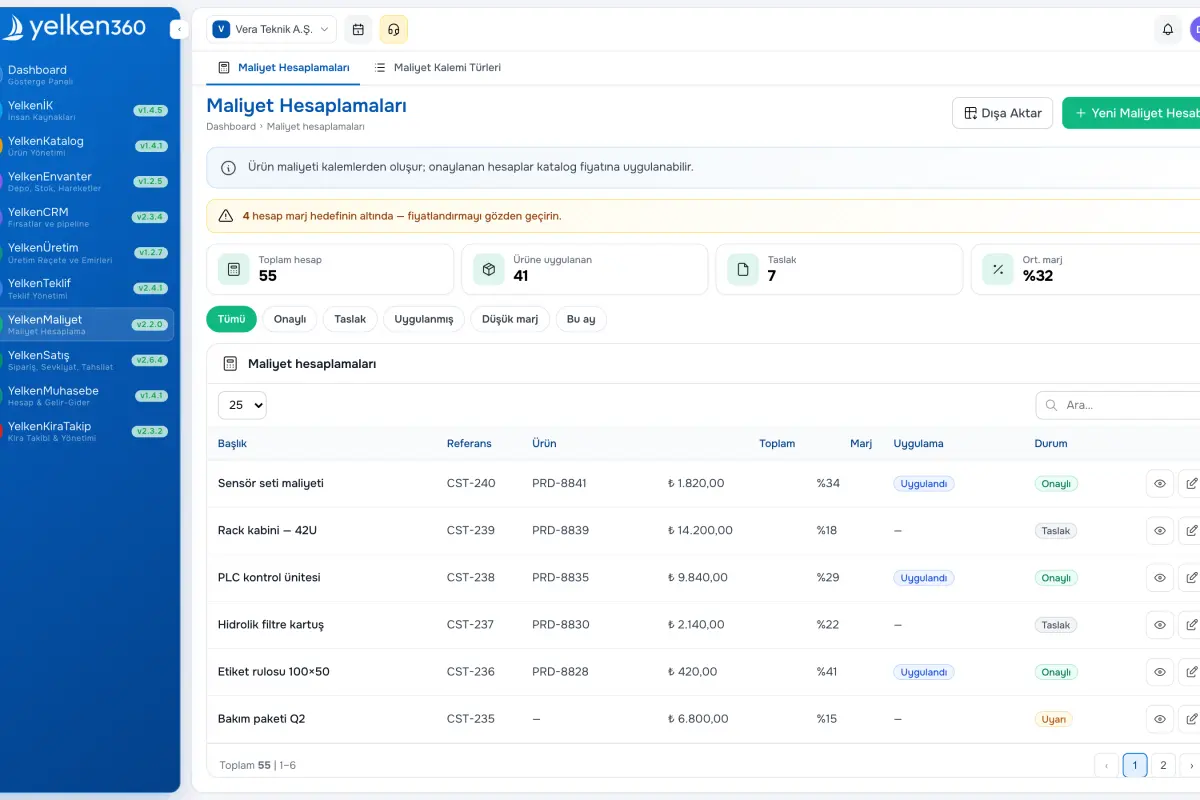Image resolution: width=1200 pixels, height=800 pixels.
Task: Open the headset support icon
Action: point(394,29)
